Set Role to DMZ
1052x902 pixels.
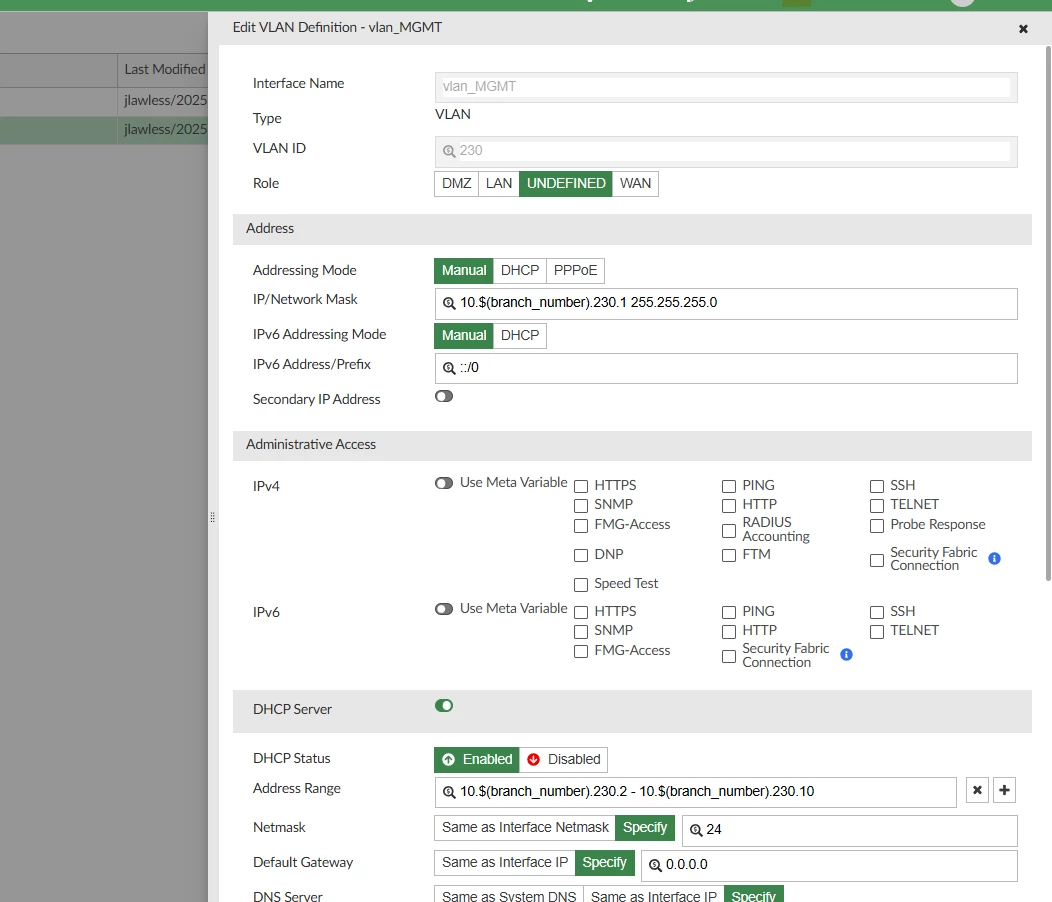pos(456,184)
